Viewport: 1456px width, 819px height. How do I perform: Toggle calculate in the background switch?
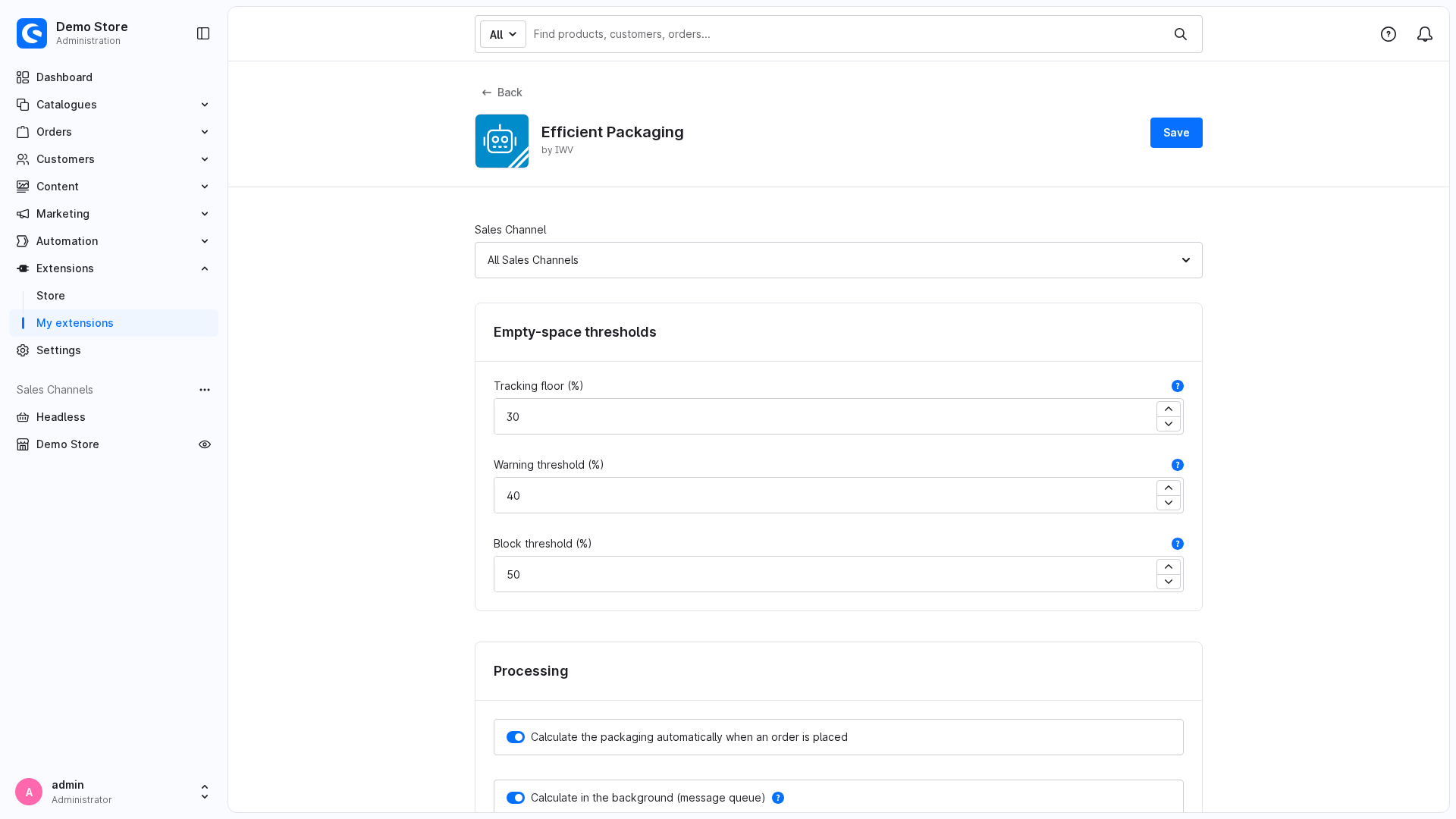[516, 798]
